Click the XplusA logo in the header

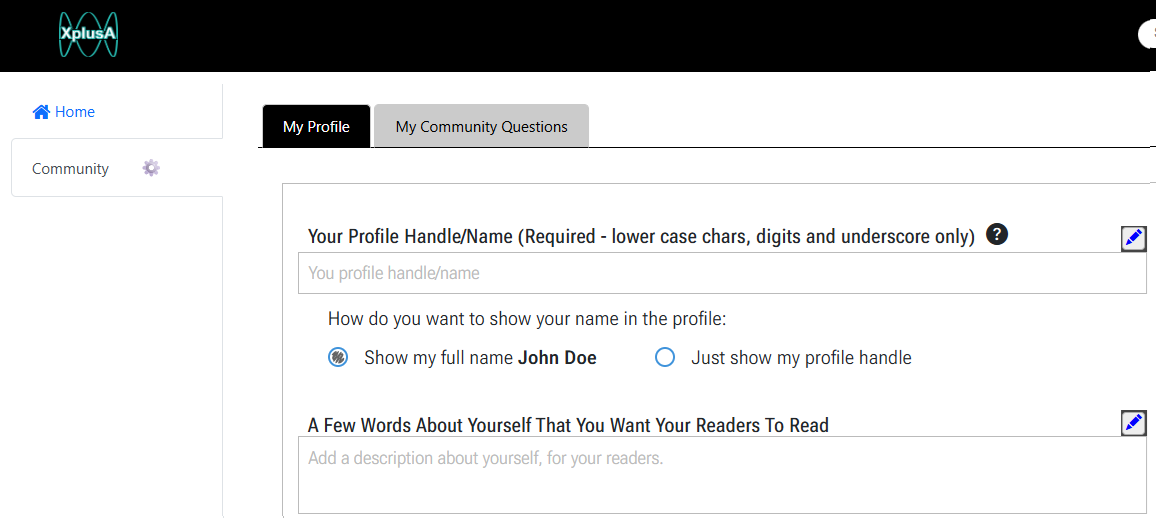[88, 34]
